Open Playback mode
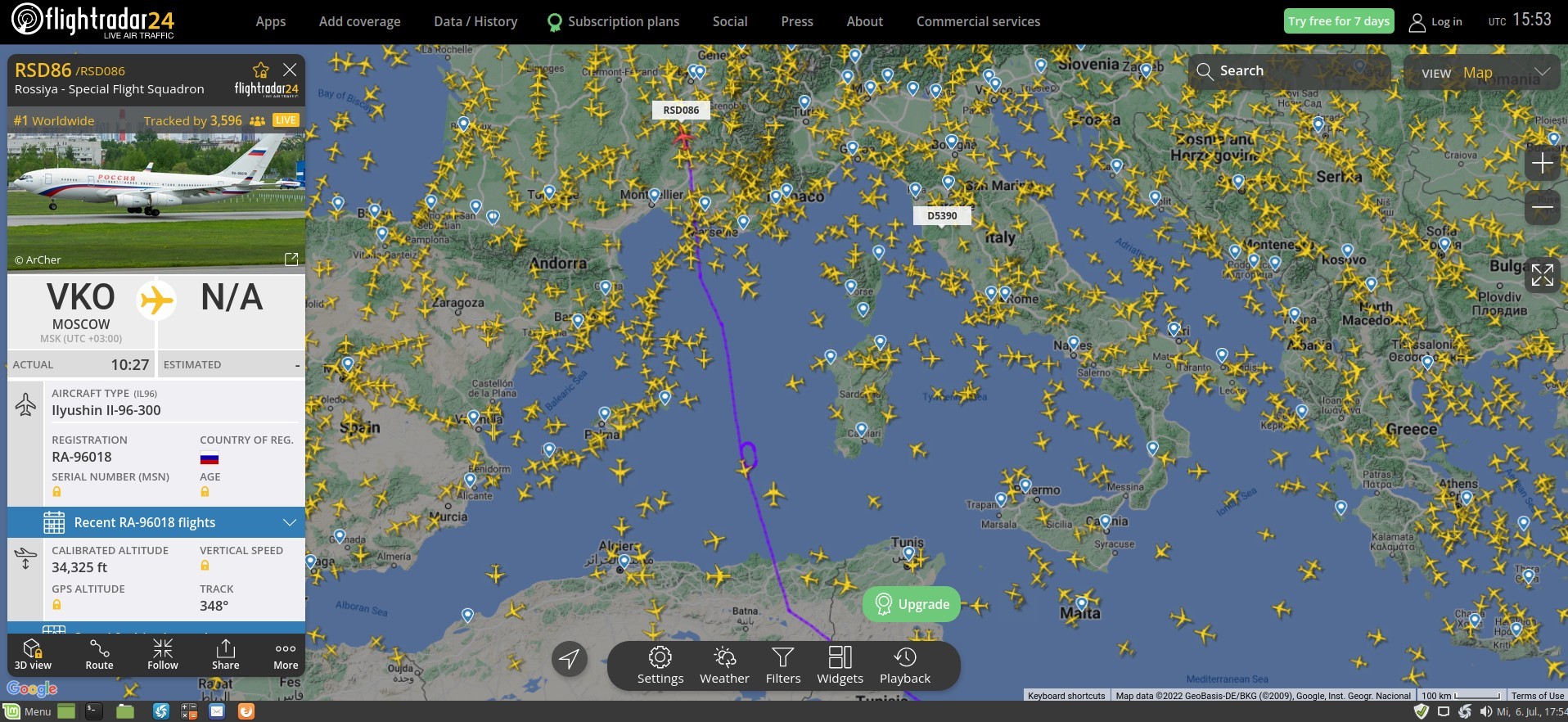 tap(905, 666)
